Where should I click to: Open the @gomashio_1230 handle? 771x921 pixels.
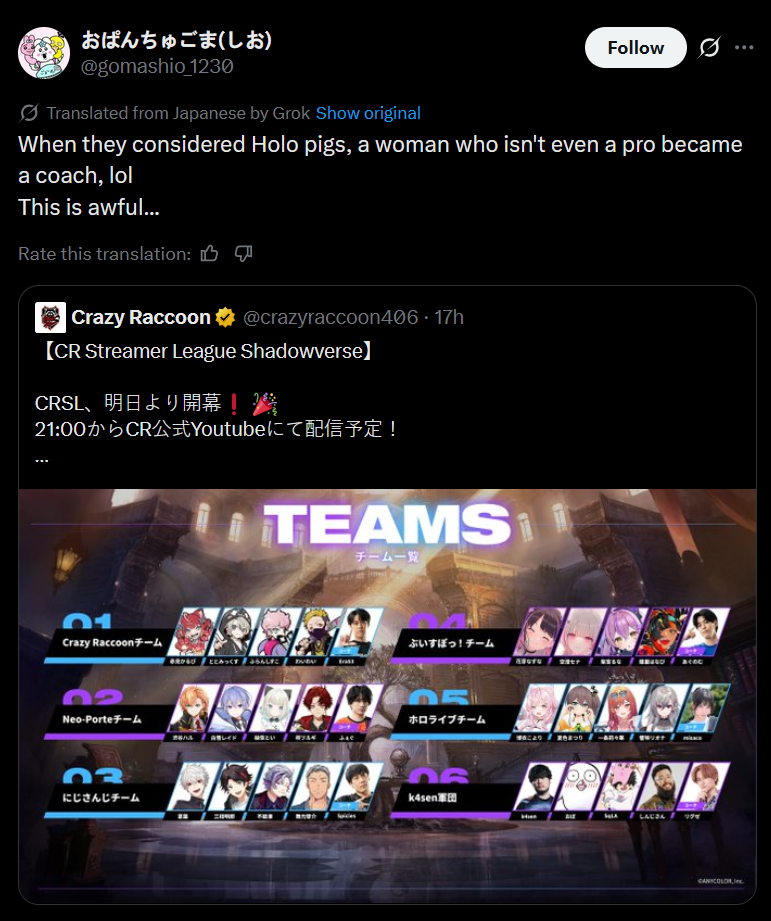[x=157, y=66]
